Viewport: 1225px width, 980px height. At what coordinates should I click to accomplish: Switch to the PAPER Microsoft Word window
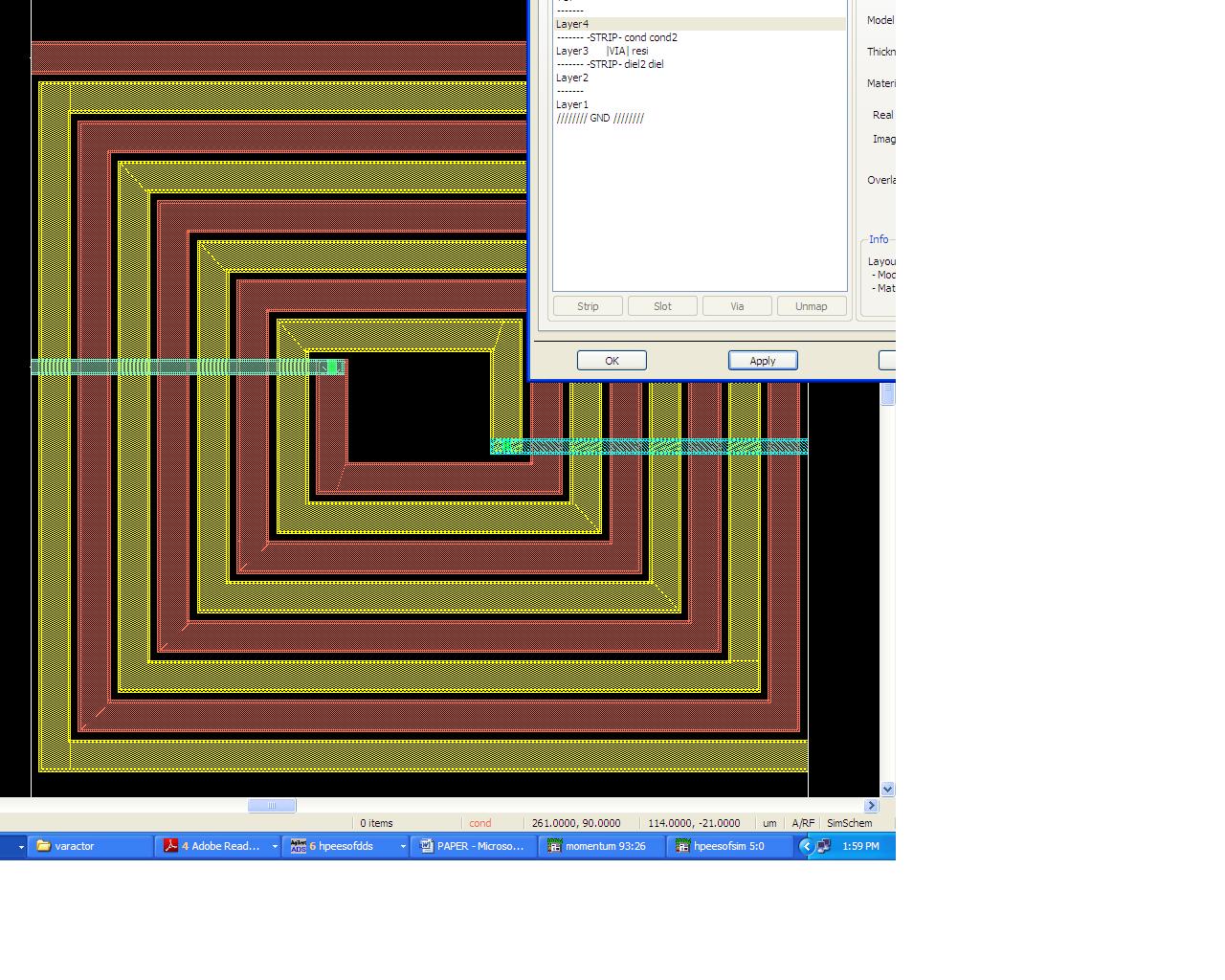tap(474, 846)
